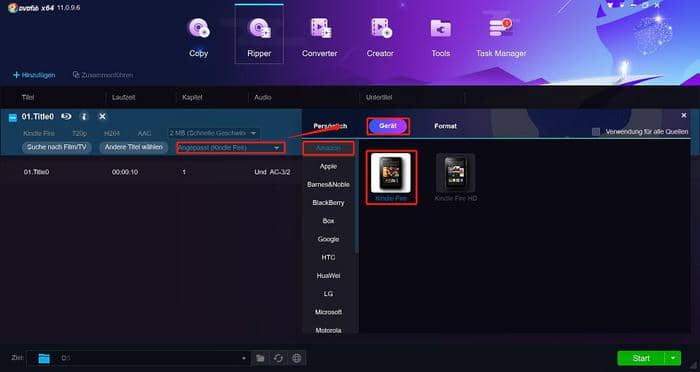Toggle the blue checkbox beside 01.Title0
Image resolution: width=700 pixels, height=372 pixels.
coord(12,118)
